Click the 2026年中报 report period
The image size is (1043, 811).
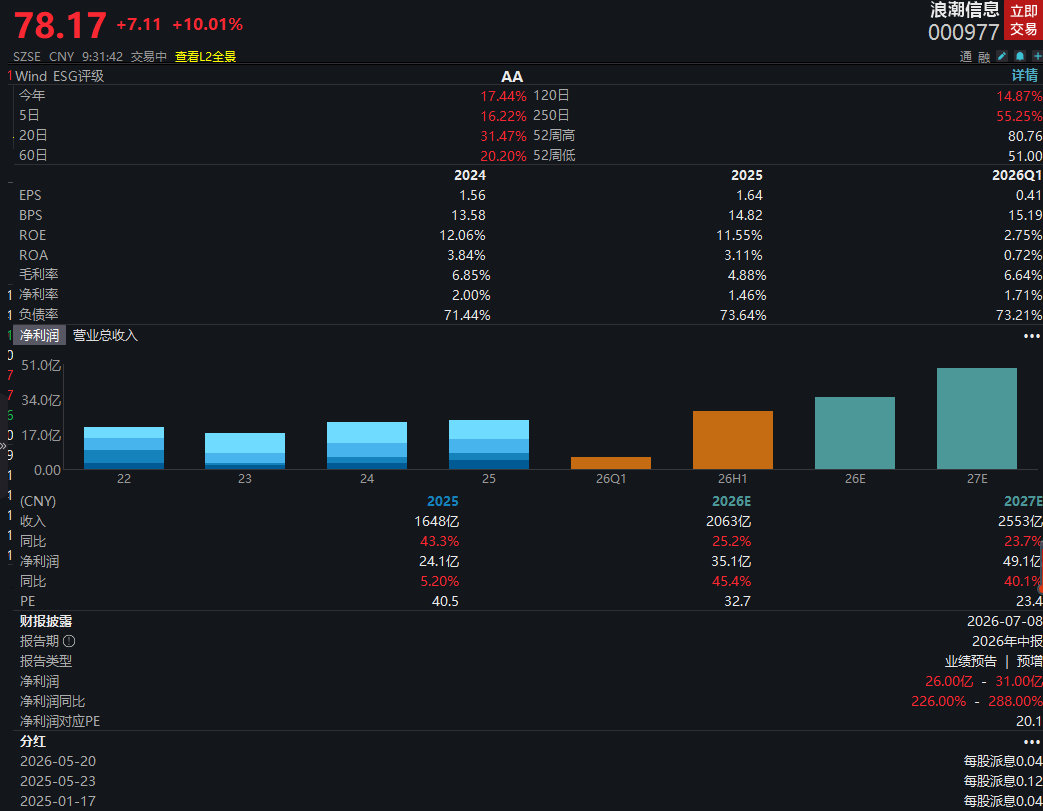[x=1007, y=641]
